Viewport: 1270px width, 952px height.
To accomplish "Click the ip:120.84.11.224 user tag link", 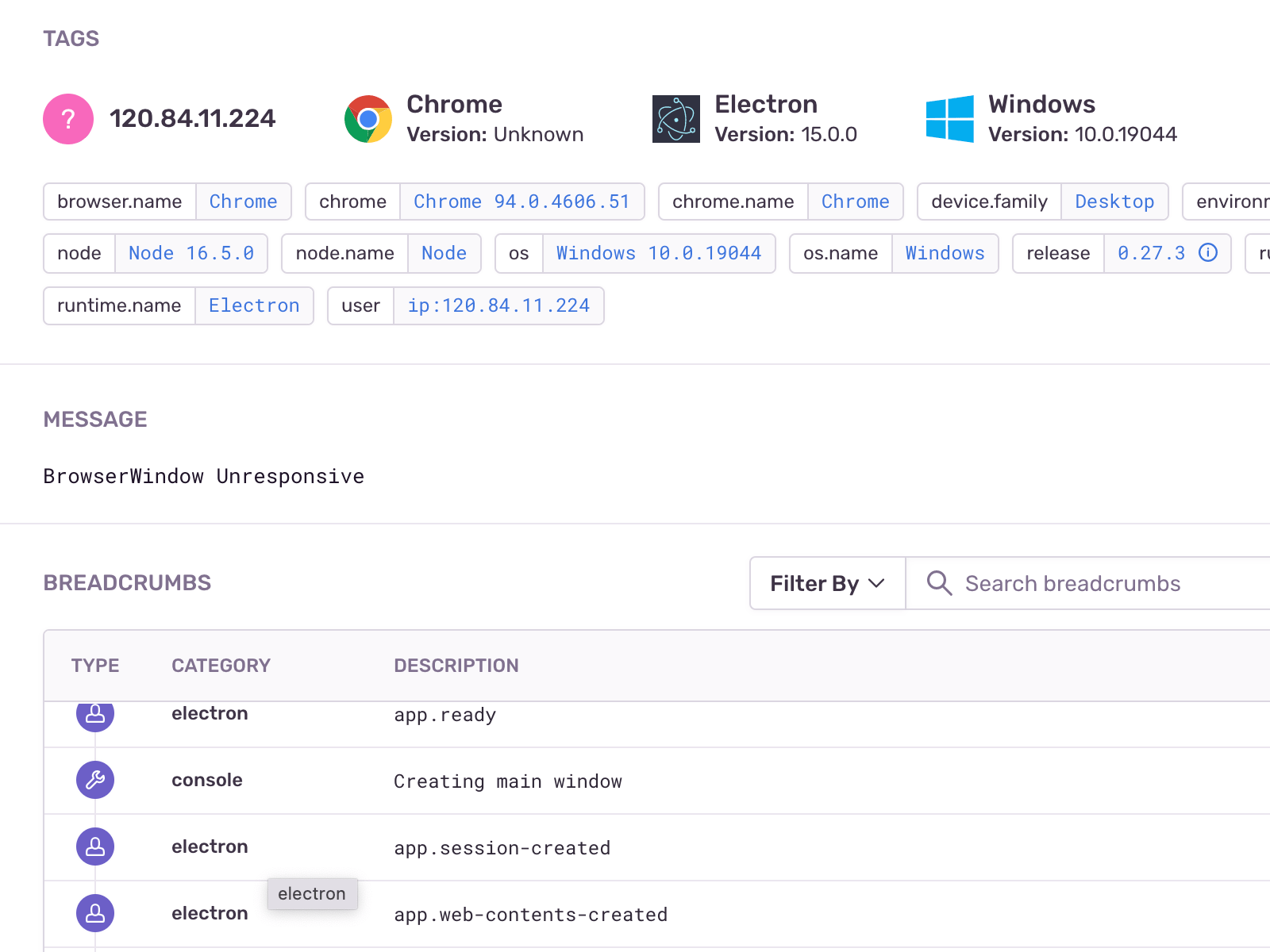I will 499,305.
